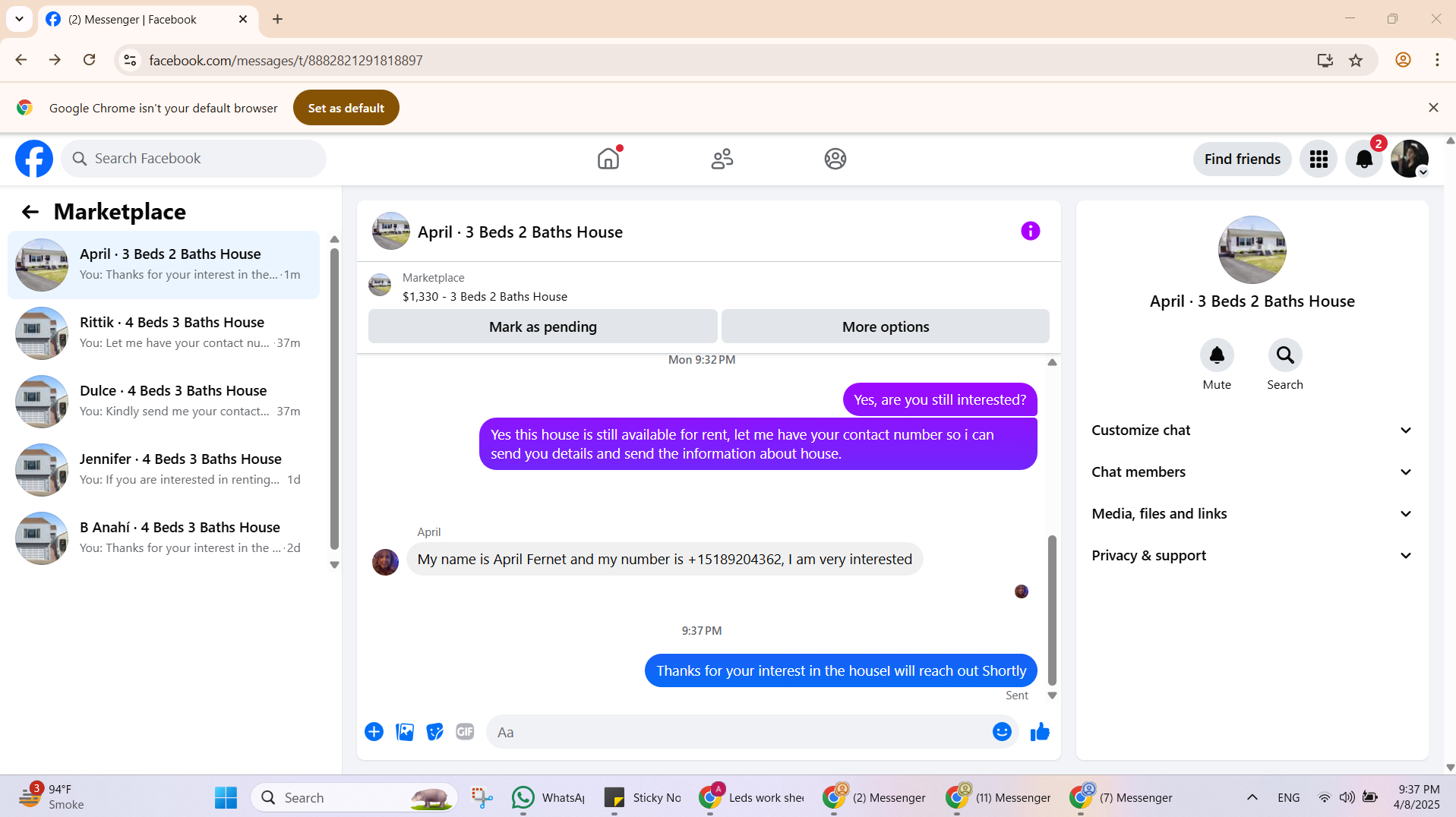Open the tab search dropdown arrow

coord(19,19)
